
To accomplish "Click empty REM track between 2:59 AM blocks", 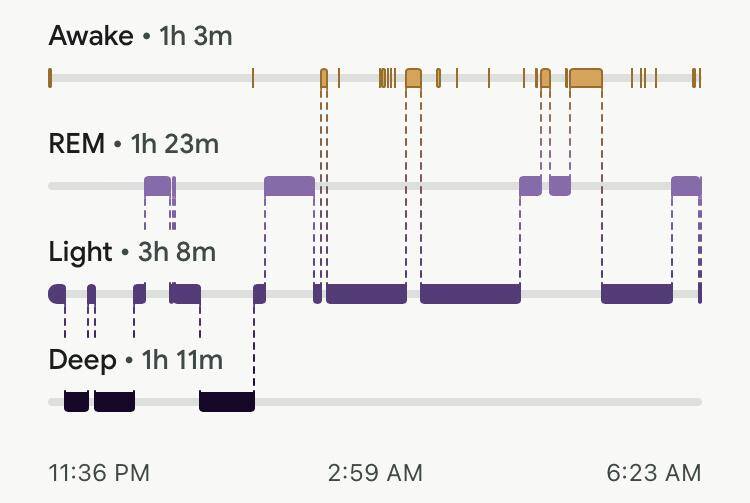I will pyautogui.click(x=415, y=186).
